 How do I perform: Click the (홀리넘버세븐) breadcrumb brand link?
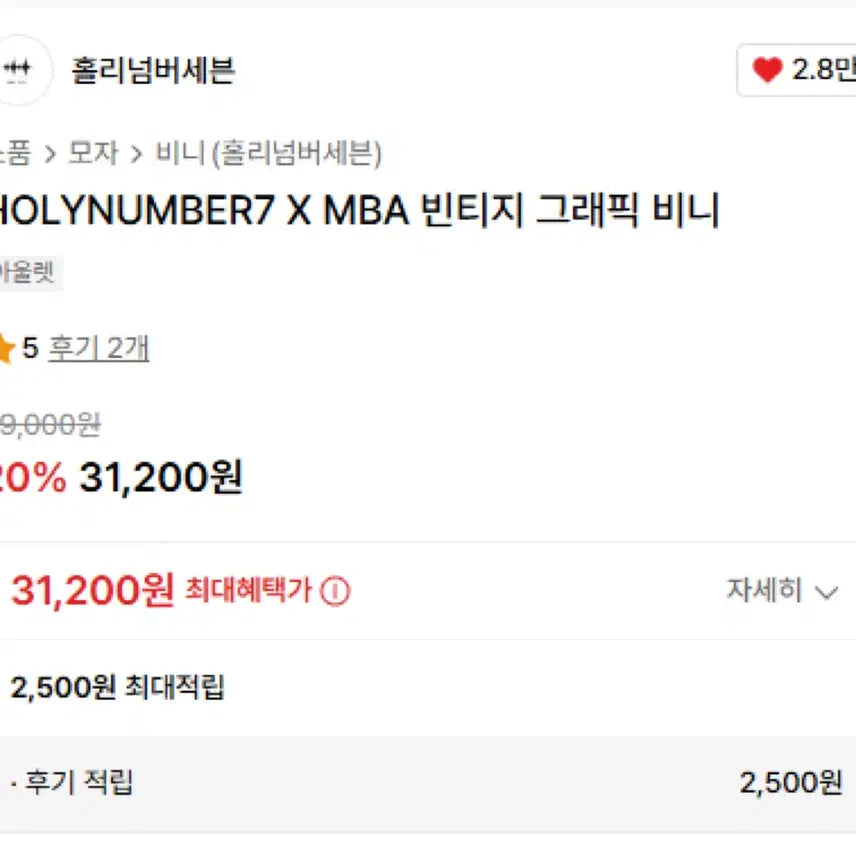(296, 153)
